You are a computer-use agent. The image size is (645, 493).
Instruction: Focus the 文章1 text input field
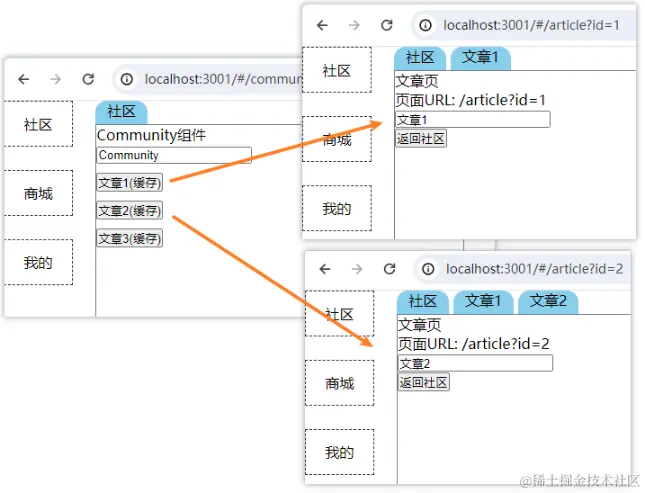coord(473,120)
